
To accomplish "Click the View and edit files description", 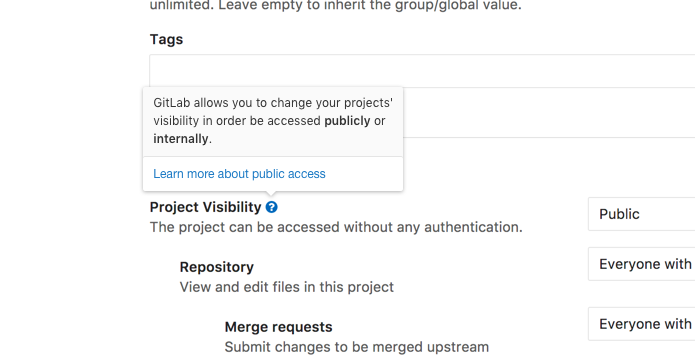I will coord(287,287).
